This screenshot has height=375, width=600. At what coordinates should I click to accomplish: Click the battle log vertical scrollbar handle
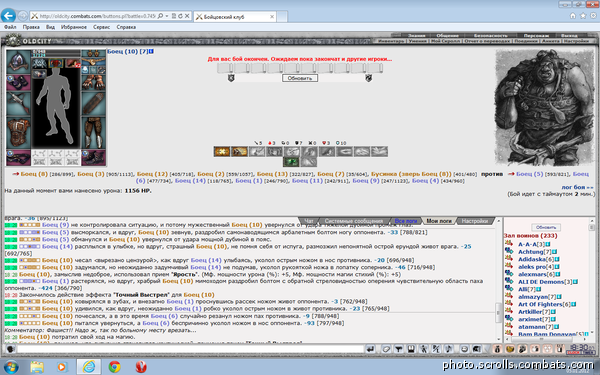(x=498, y=313)
